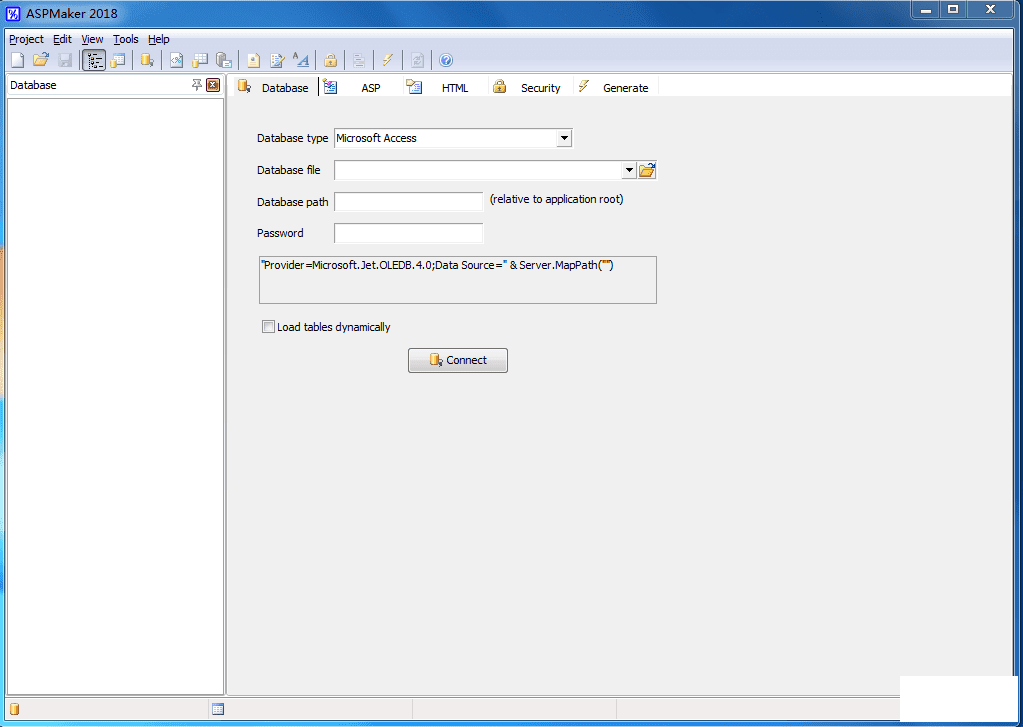
Task: Click the connection string text box
Action: (x=458, y=280)
